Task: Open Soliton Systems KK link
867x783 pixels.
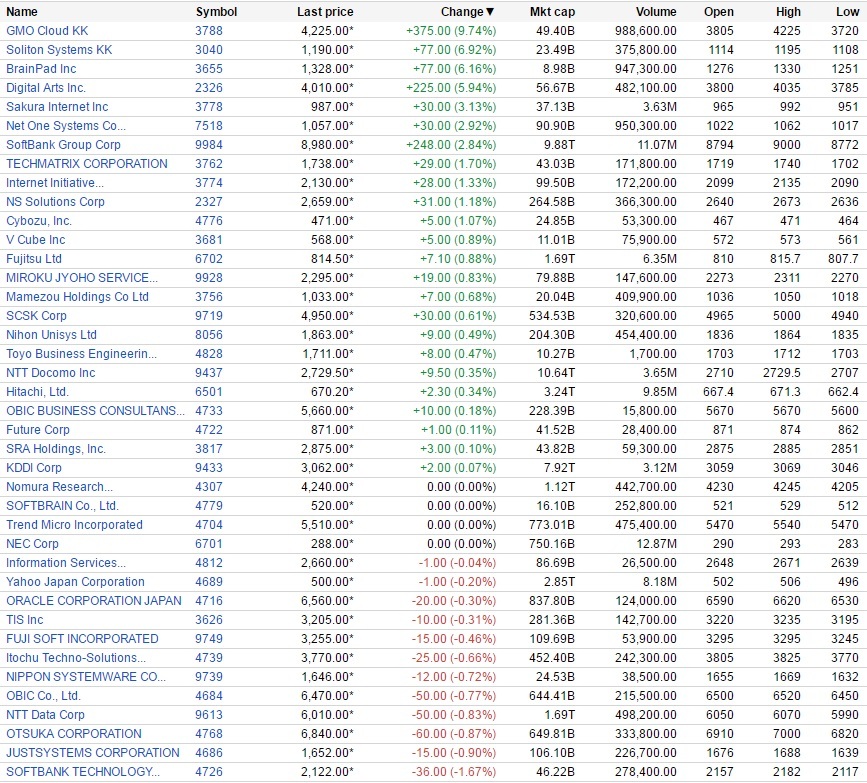Action: point(59,50)
